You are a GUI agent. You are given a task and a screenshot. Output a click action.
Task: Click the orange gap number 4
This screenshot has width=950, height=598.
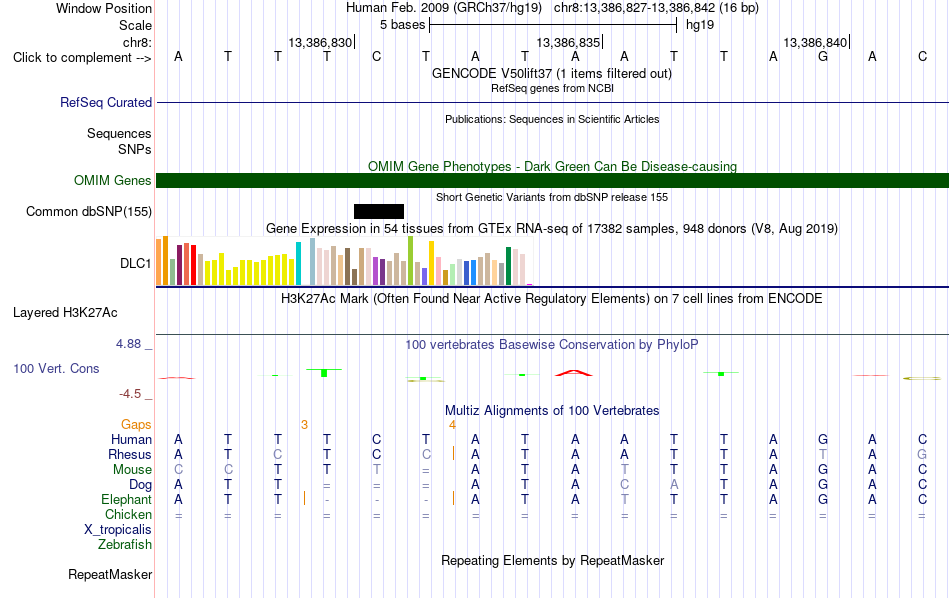point(452,425)
